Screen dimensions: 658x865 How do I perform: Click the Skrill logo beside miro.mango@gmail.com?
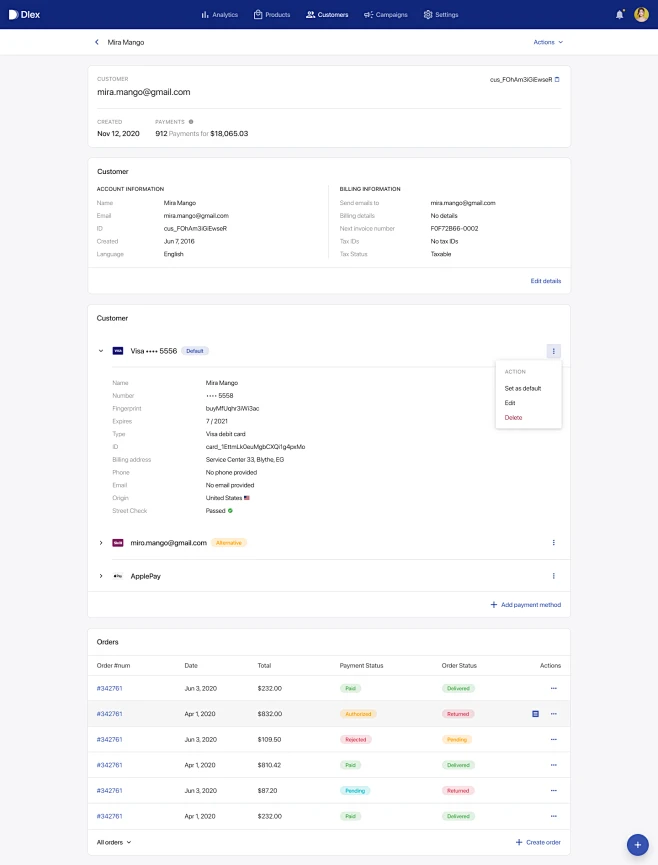(x=117, y=543)
